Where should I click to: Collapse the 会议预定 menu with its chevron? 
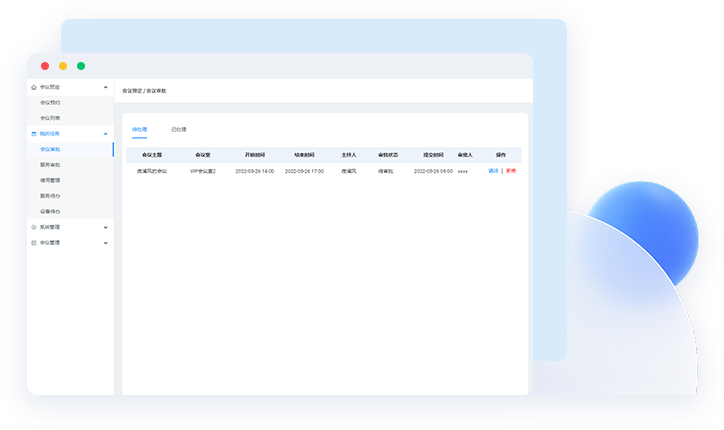[105, 87]
